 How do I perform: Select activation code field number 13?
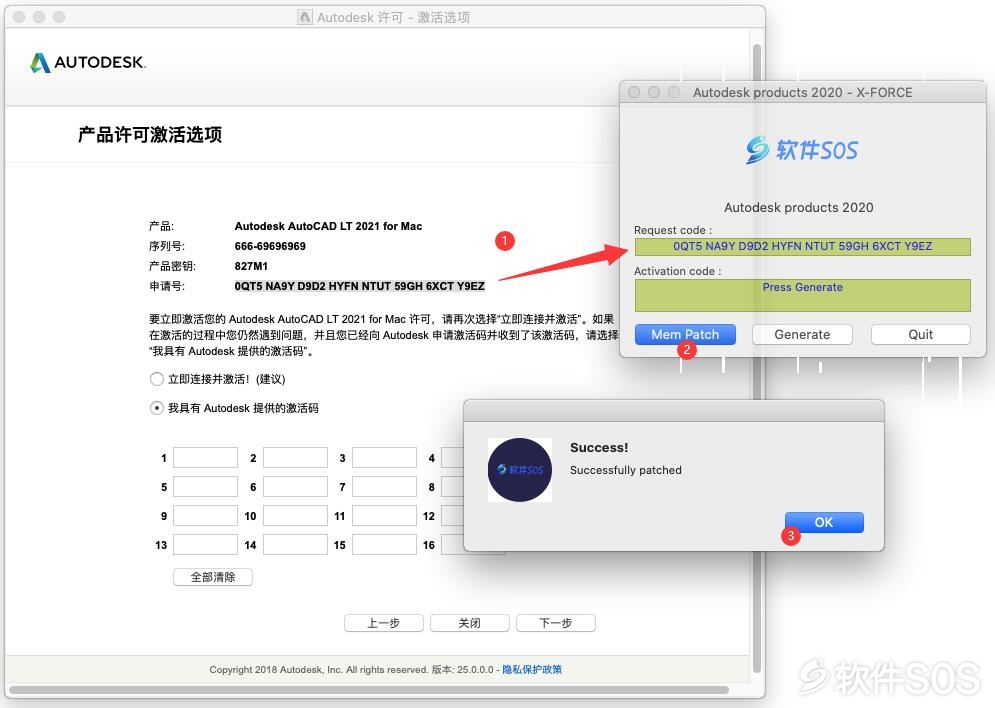point(206,545)
